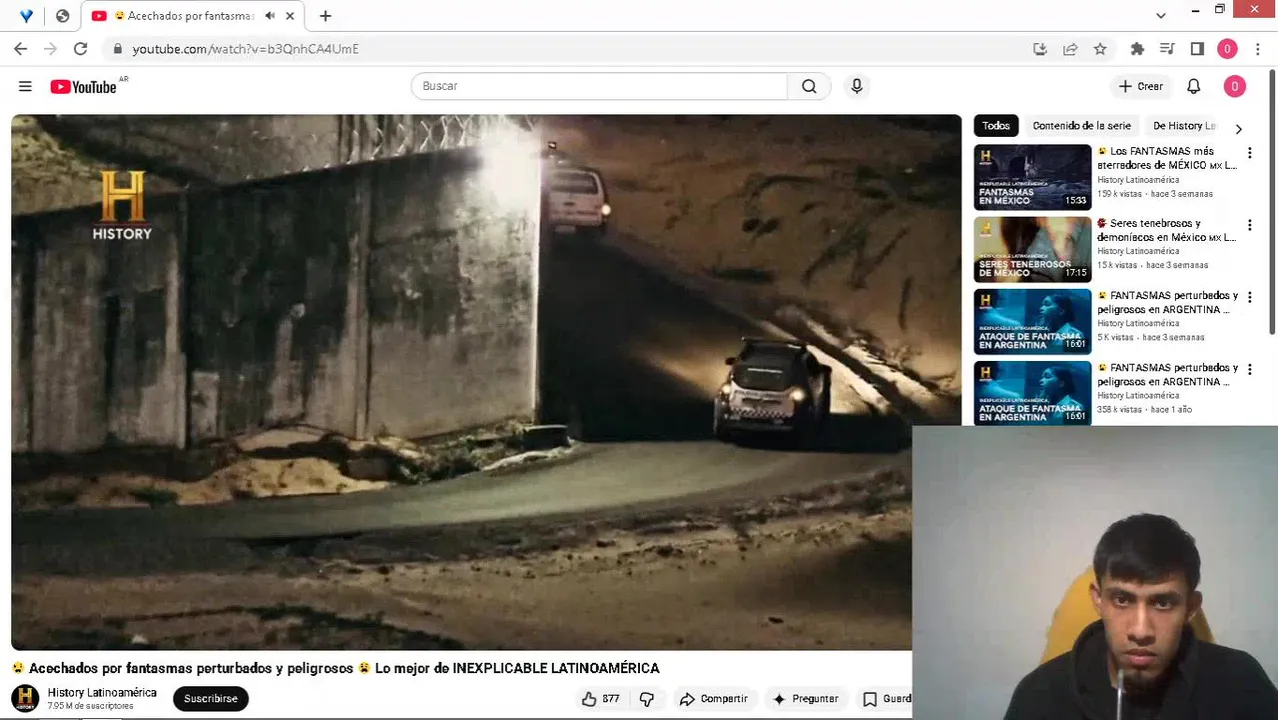Image resolution: width=1278 pixels, height=720 pixels.
Task: Open History Latinoamérica channel avatar
Action: (x=25, y=698)
